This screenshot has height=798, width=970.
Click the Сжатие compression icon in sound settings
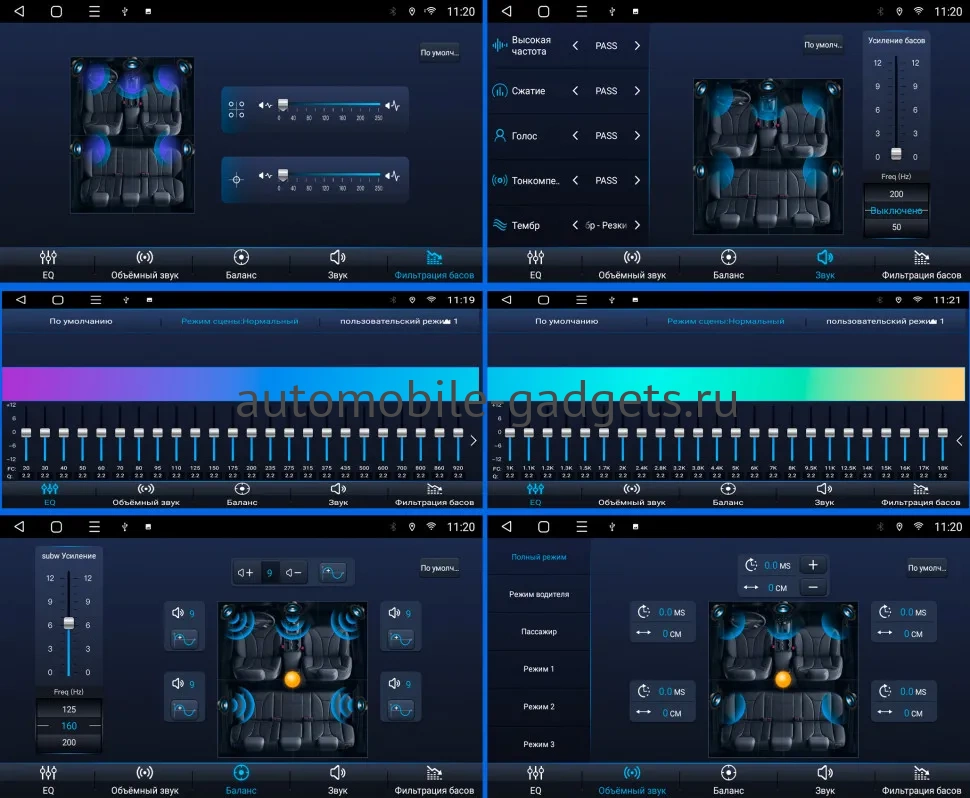(x=500, y=91)
